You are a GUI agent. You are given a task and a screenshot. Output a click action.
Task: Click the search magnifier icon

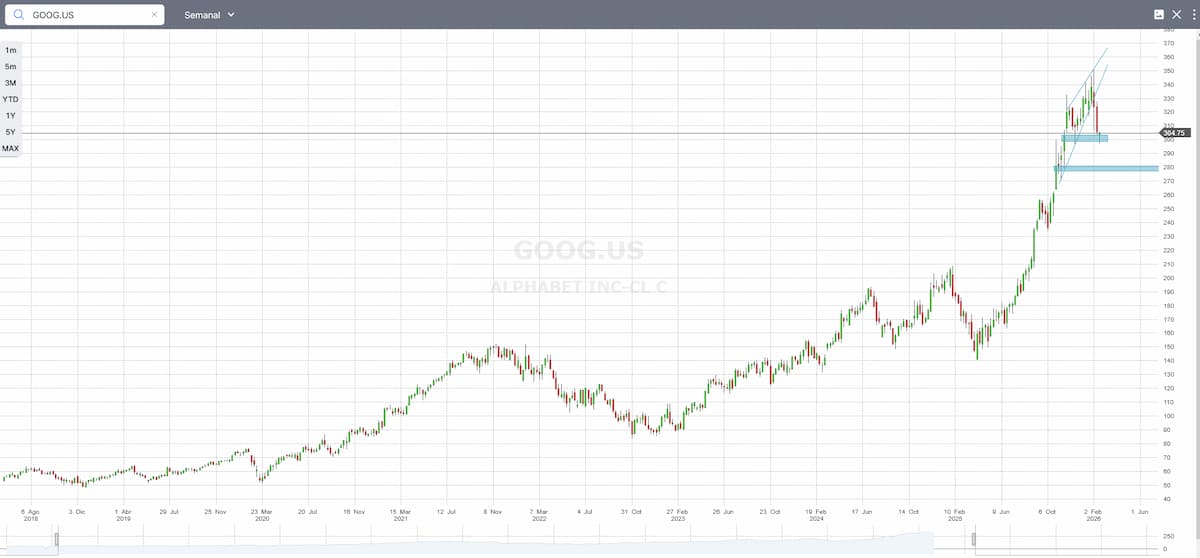[19, 15]
